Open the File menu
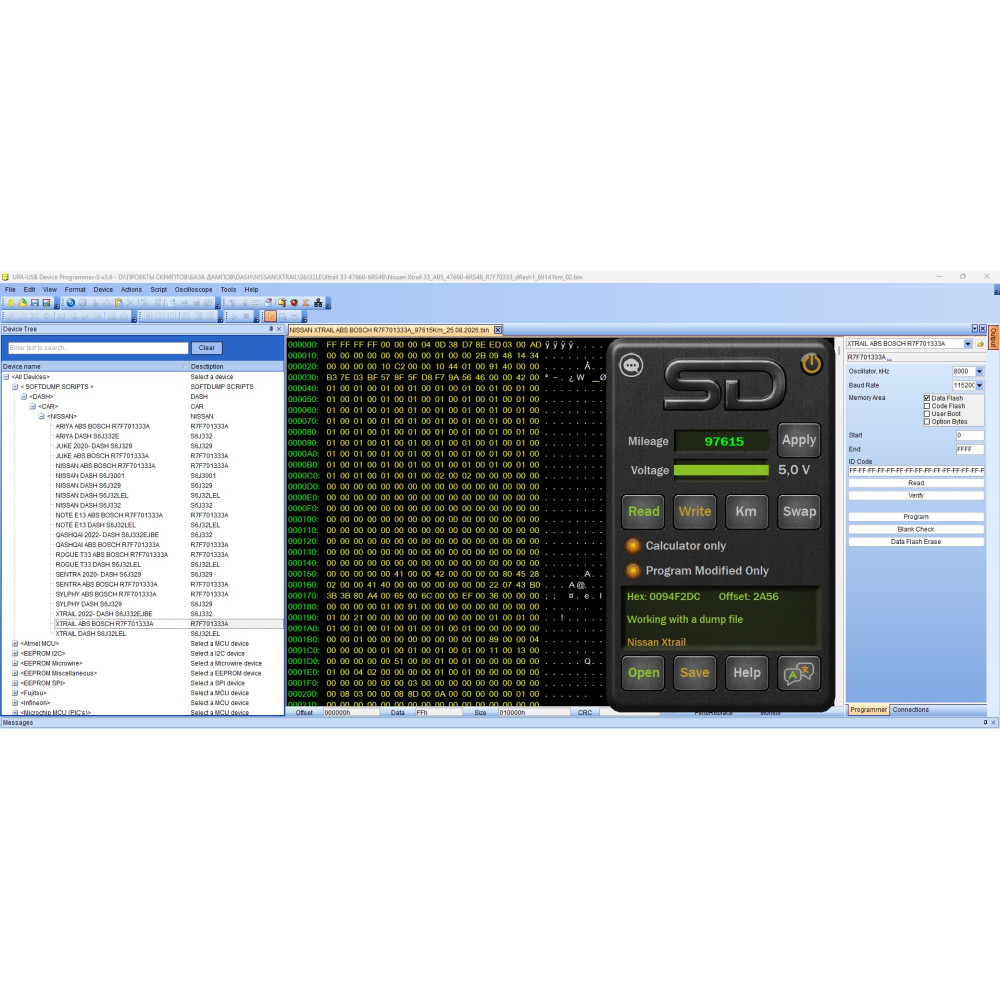This screenshot has width=1000, height=1000. pyautogui.click(x=10, y=290)
